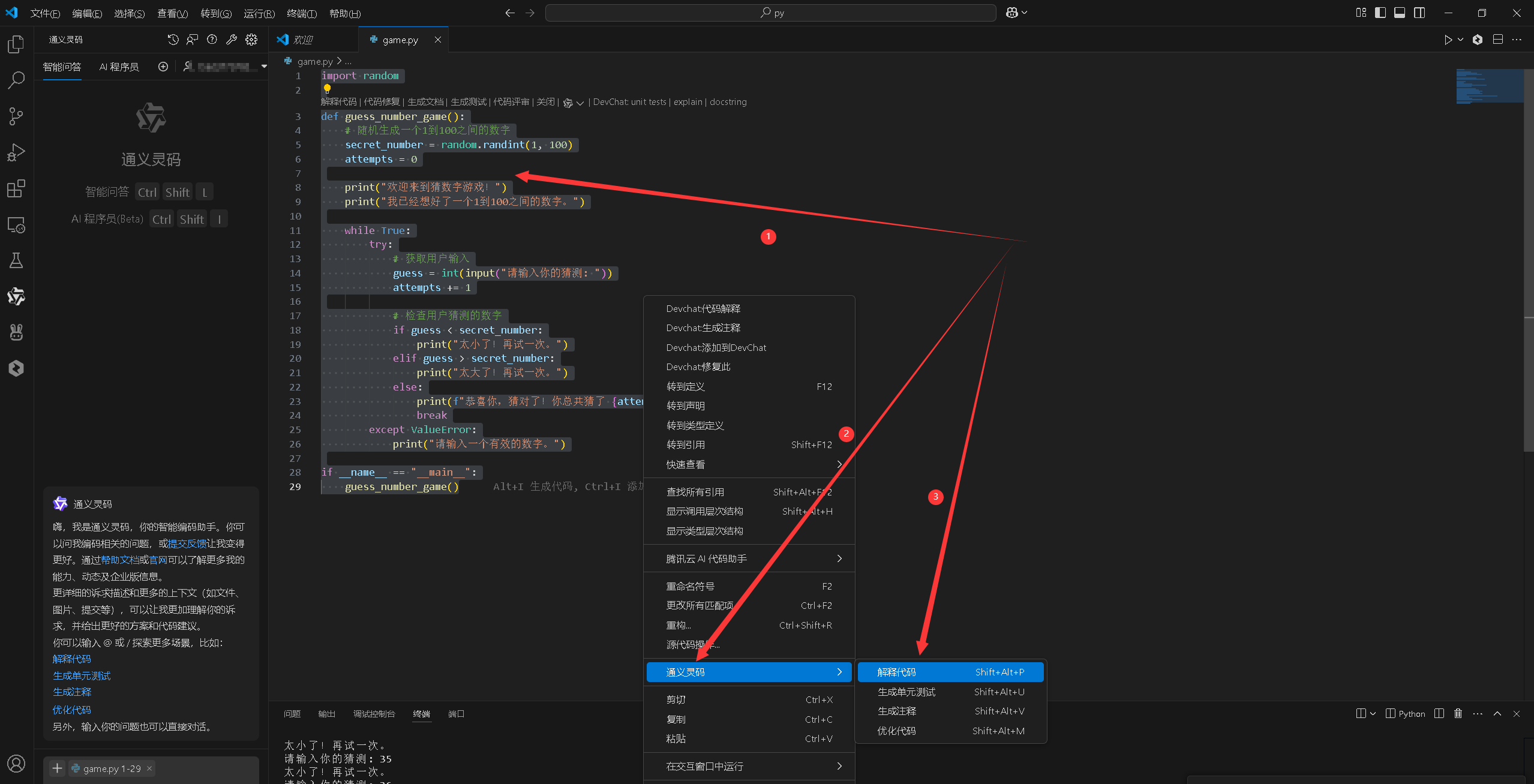Click the 生成单元测试 link in chat
1534x784 pixels.
click(x=82, y=675)
